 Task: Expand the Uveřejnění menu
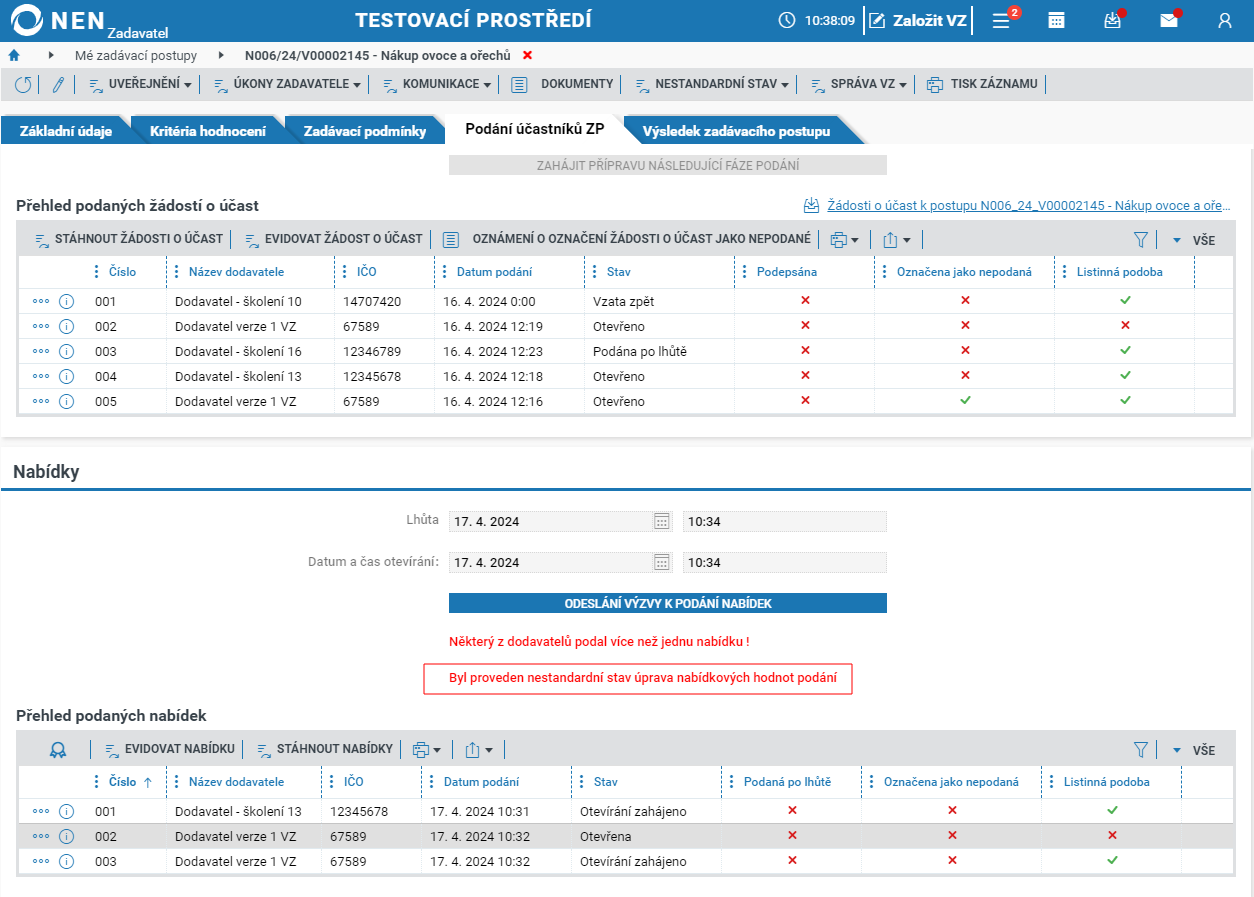coord(140,85)
